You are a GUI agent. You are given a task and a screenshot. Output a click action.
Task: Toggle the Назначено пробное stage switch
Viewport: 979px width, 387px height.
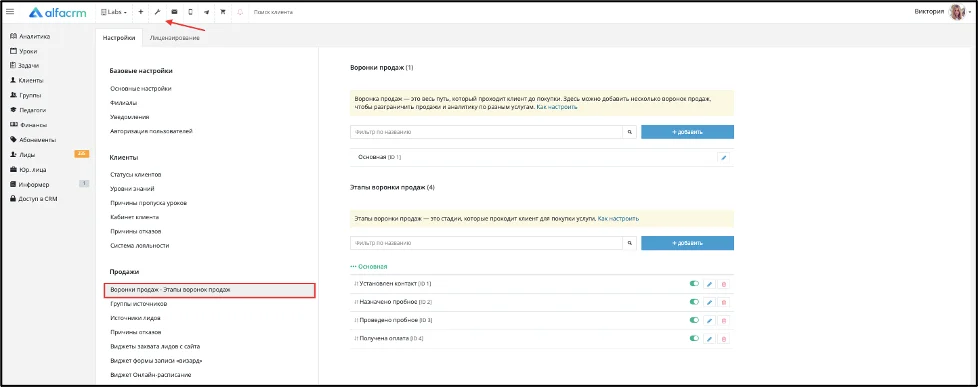click(694, 301)
